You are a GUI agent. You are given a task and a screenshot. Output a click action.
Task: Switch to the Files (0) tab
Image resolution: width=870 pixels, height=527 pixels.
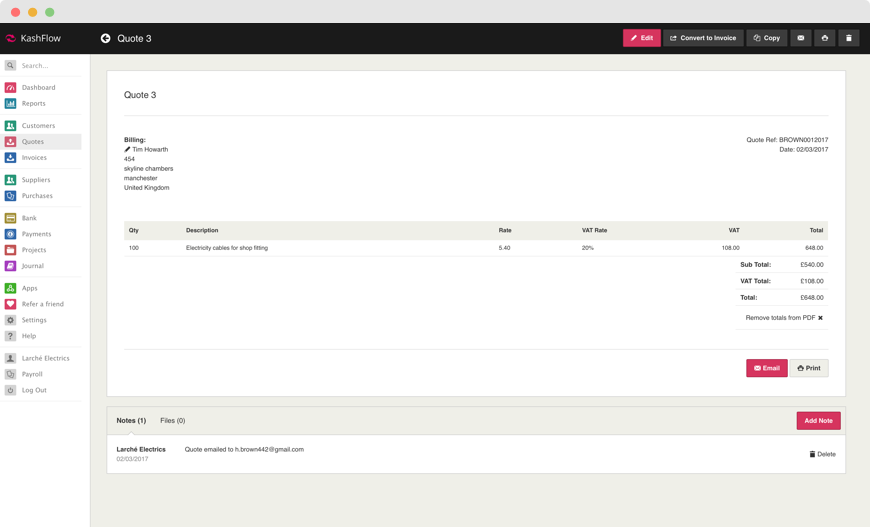[173, 421]
